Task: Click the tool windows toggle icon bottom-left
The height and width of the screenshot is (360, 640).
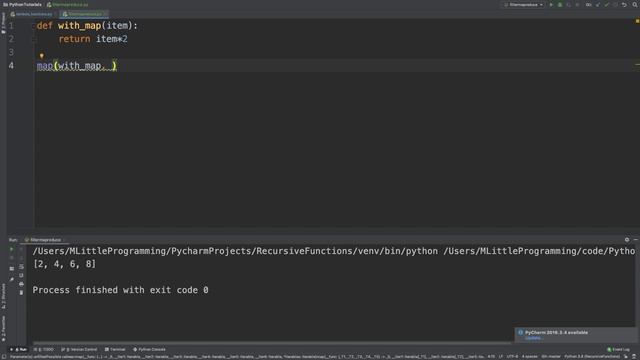Action: (4, 356)
